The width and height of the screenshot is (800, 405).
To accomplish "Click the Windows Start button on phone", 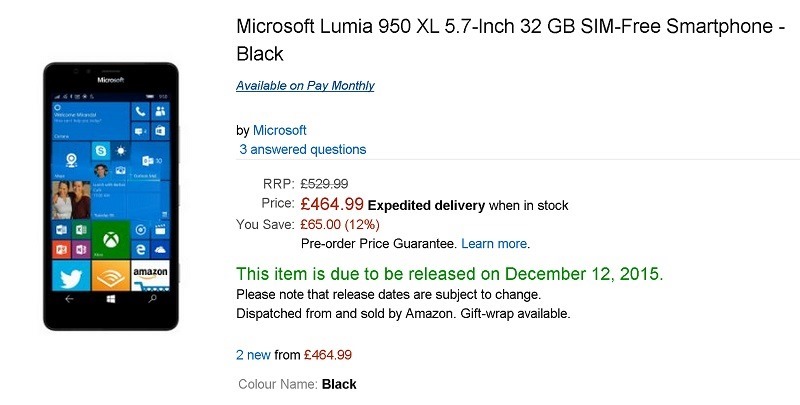I will click(x=111, y=299).
